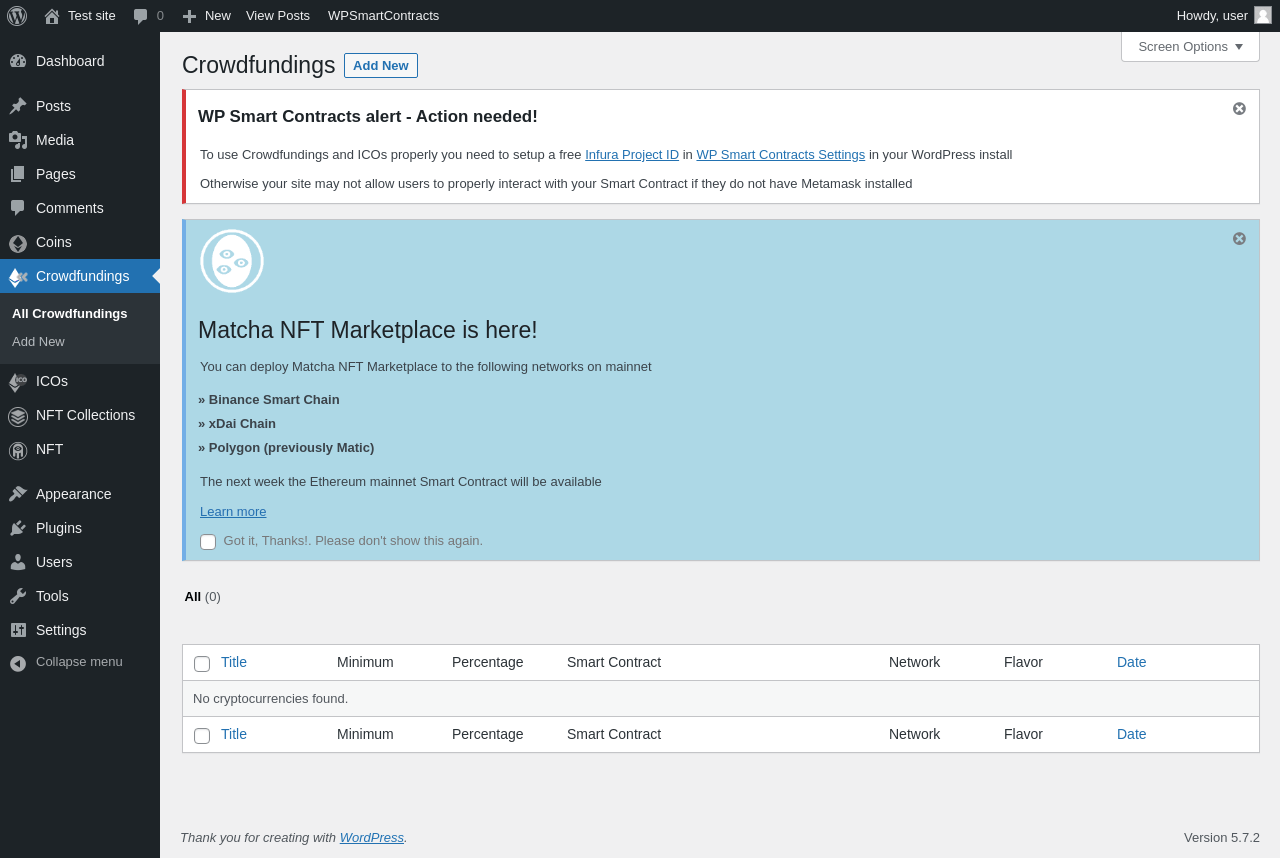Click Polygon (previously Matic) list item
The width and height of the screenshot is (1280, 858).
click(286, 448)
